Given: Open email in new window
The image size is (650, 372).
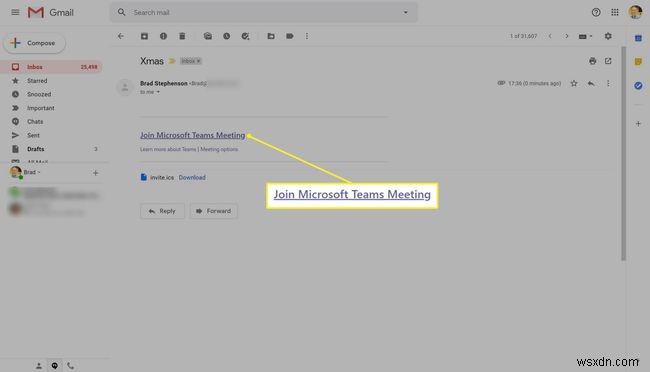Looking at the screenshot, I should 608,61.
